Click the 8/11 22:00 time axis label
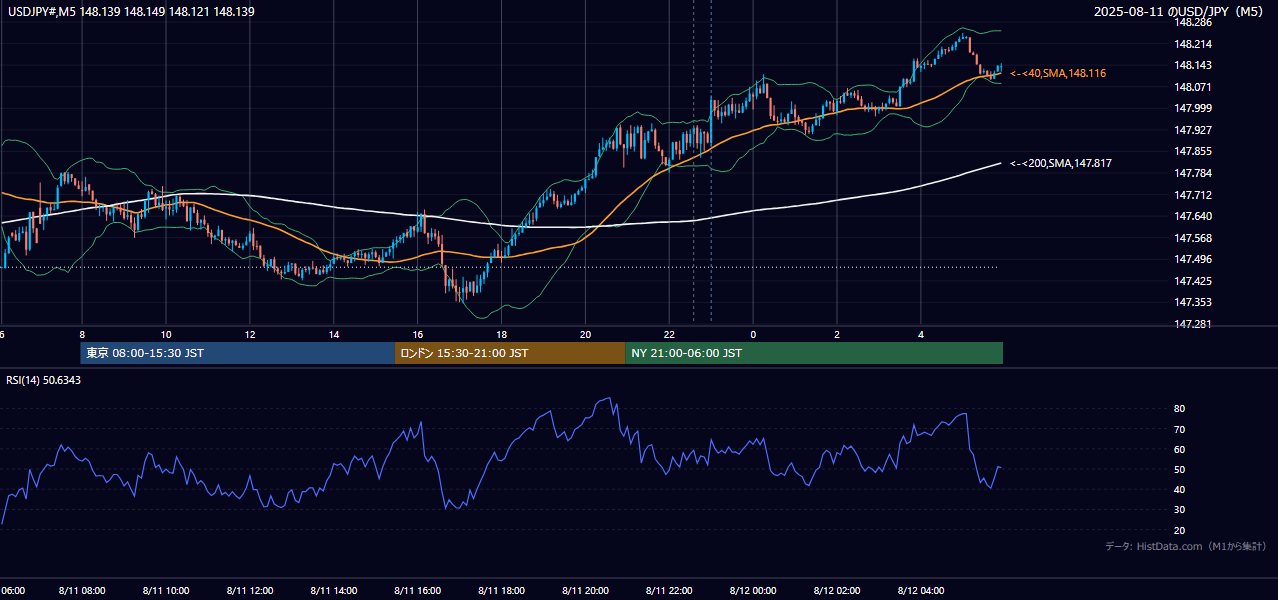Screen dimensions: 1278x600 pyautogui.click(x=670, y=590)
